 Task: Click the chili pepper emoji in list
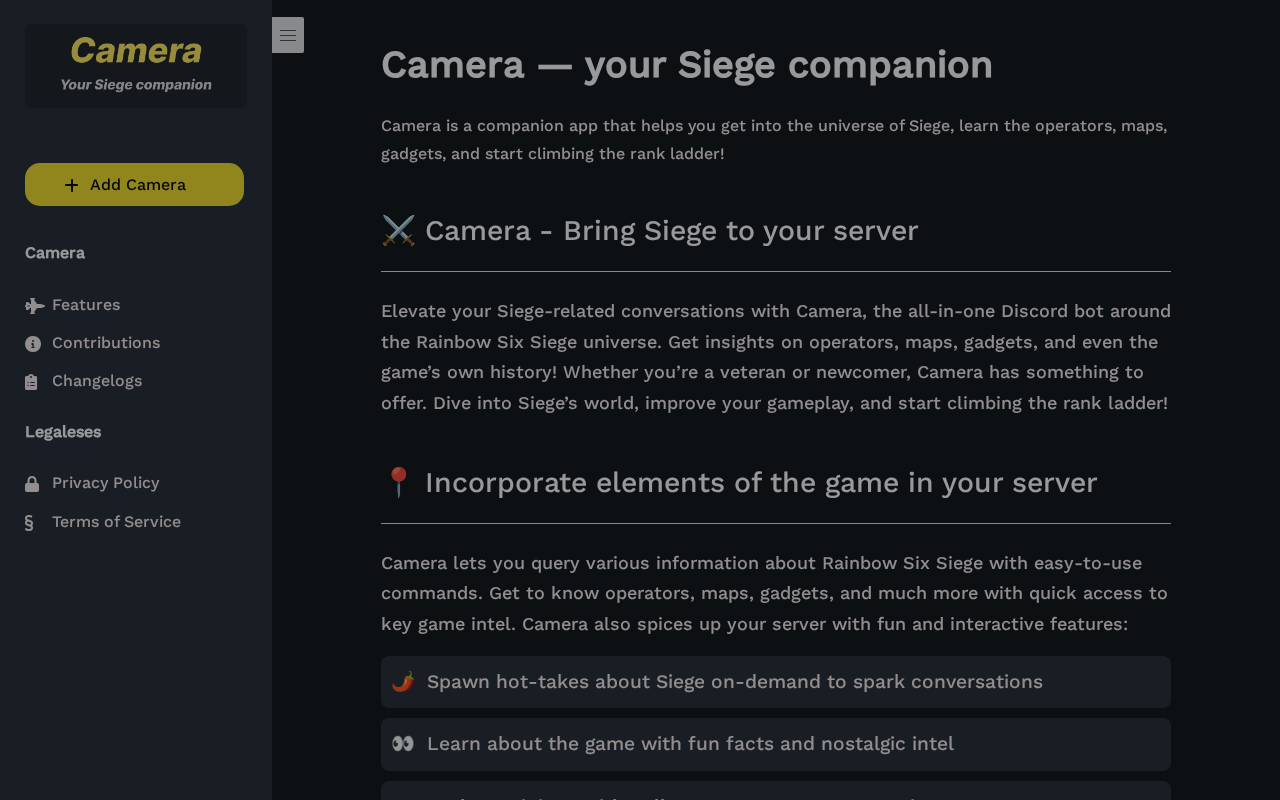[403, 682]
